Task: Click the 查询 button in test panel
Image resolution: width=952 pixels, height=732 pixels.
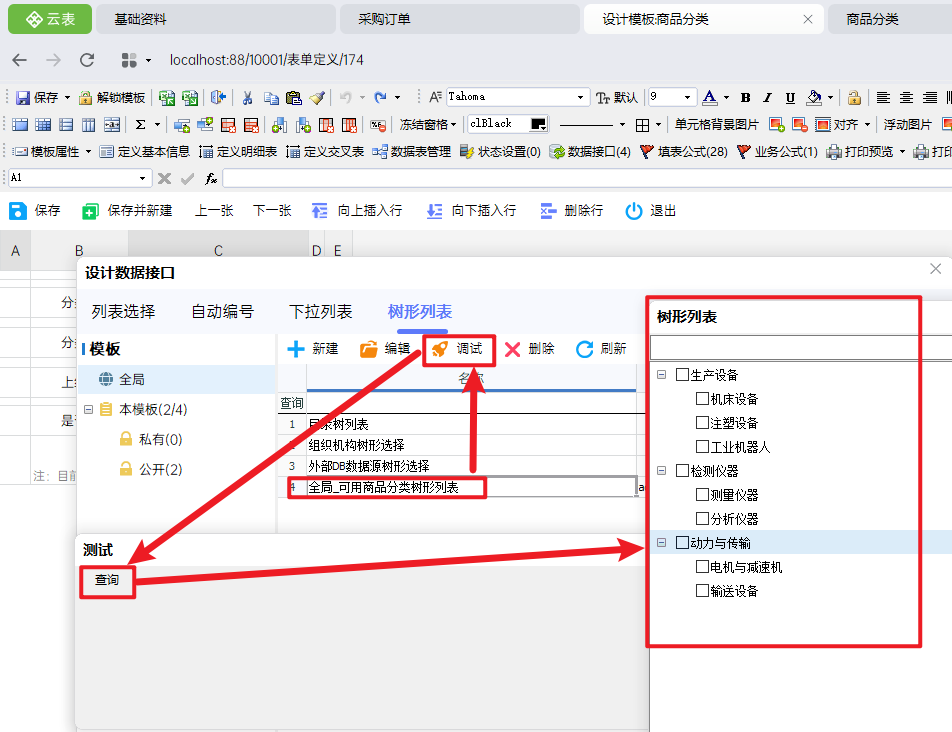Action: click(107, 580)
